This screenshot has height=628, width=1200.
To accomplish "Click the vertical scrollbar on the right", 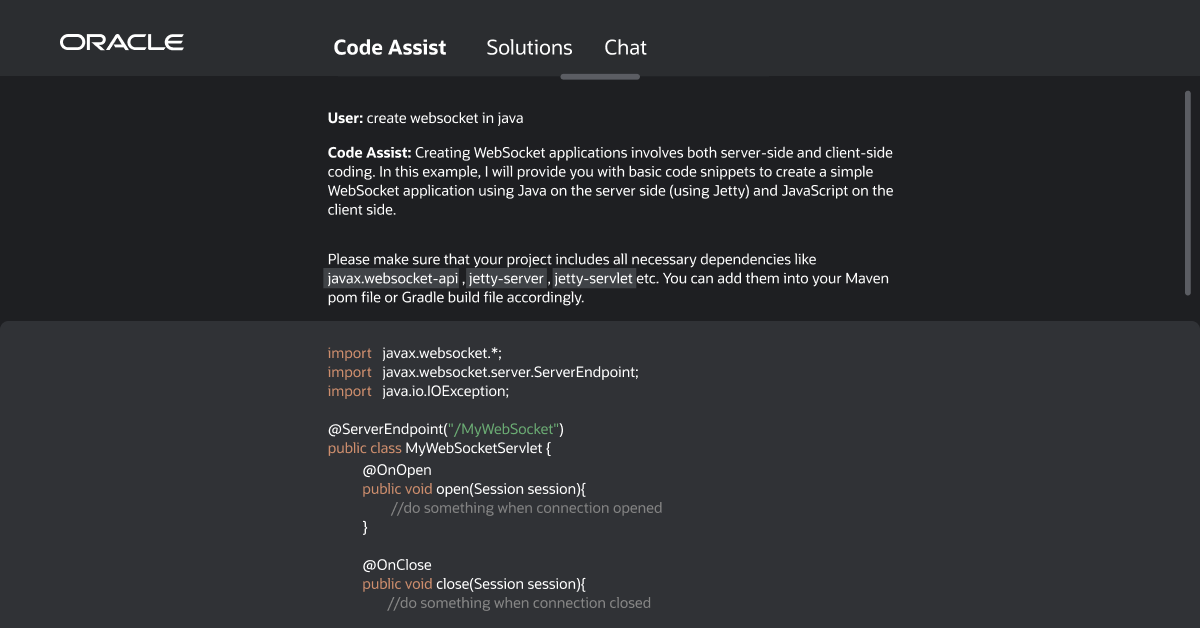I will click(1188, 190).
